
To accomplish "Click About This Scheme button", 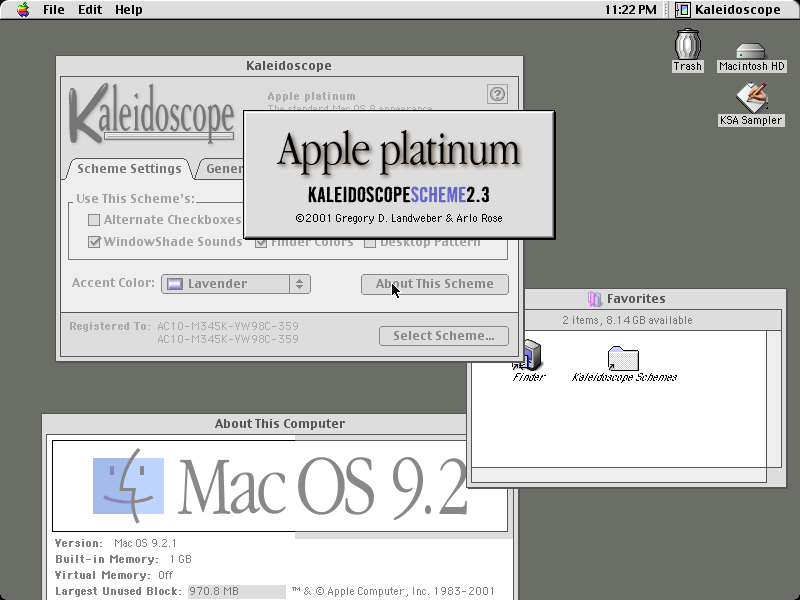I will pos(435,284).
